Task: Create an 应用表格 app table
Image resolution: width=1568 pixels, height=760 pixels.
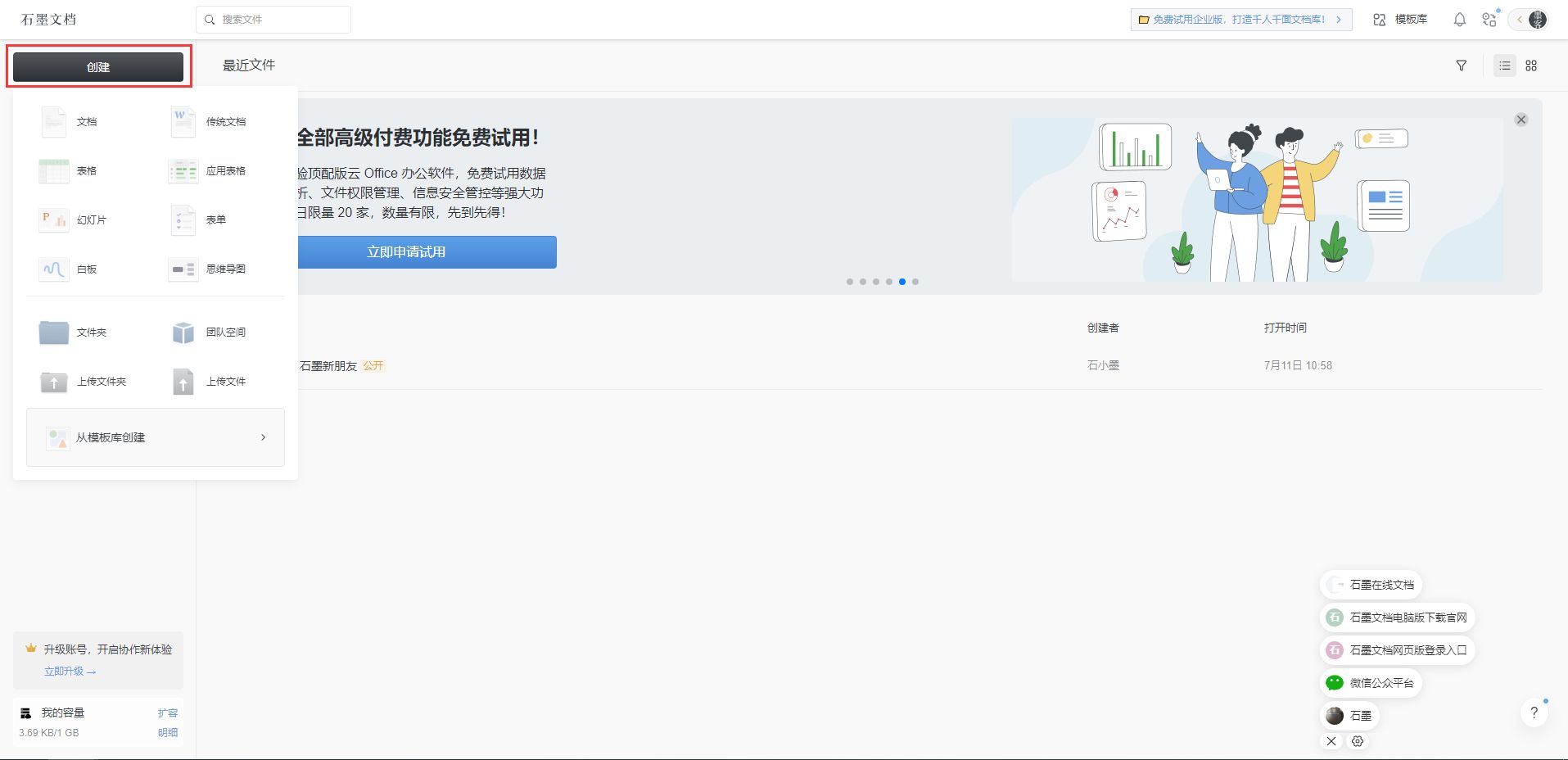Action: click(208, 171)
